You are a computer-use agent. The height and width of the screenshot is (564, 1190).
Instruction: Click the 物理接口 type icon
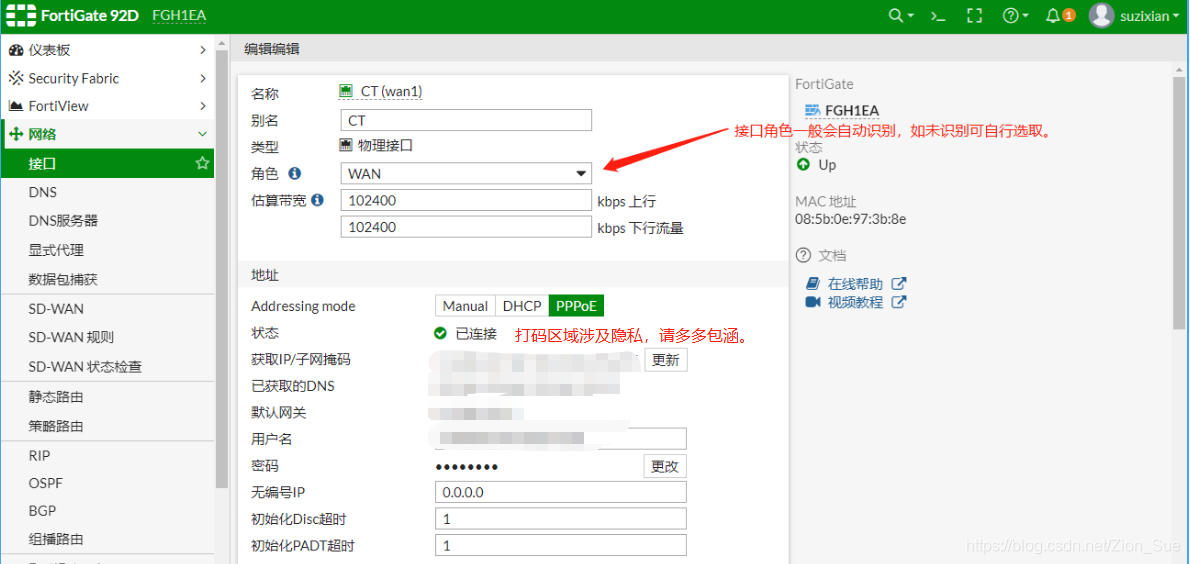346,145
